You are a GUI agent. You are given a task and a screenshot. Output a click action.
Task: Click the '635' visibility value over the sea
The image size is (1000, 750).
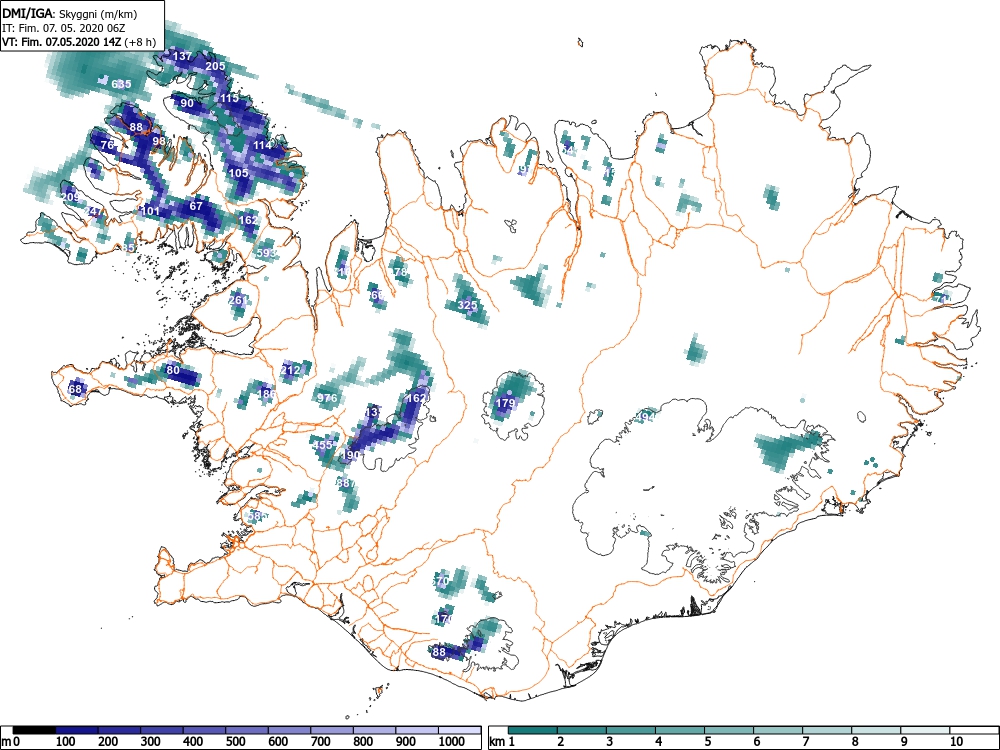[121, 84]
